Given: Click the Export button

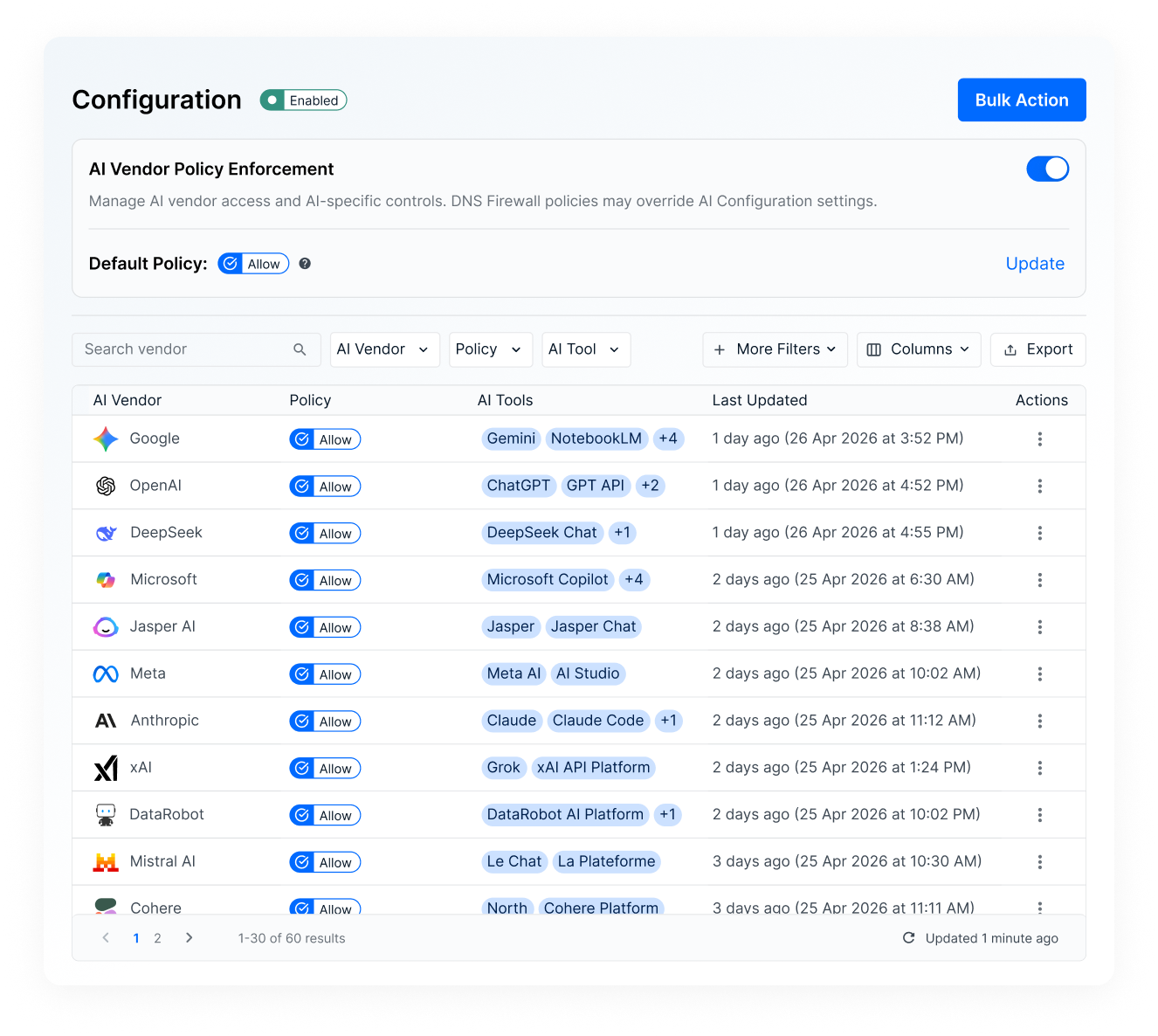Looking at the screenshot, I should (x=1038, y=349).
